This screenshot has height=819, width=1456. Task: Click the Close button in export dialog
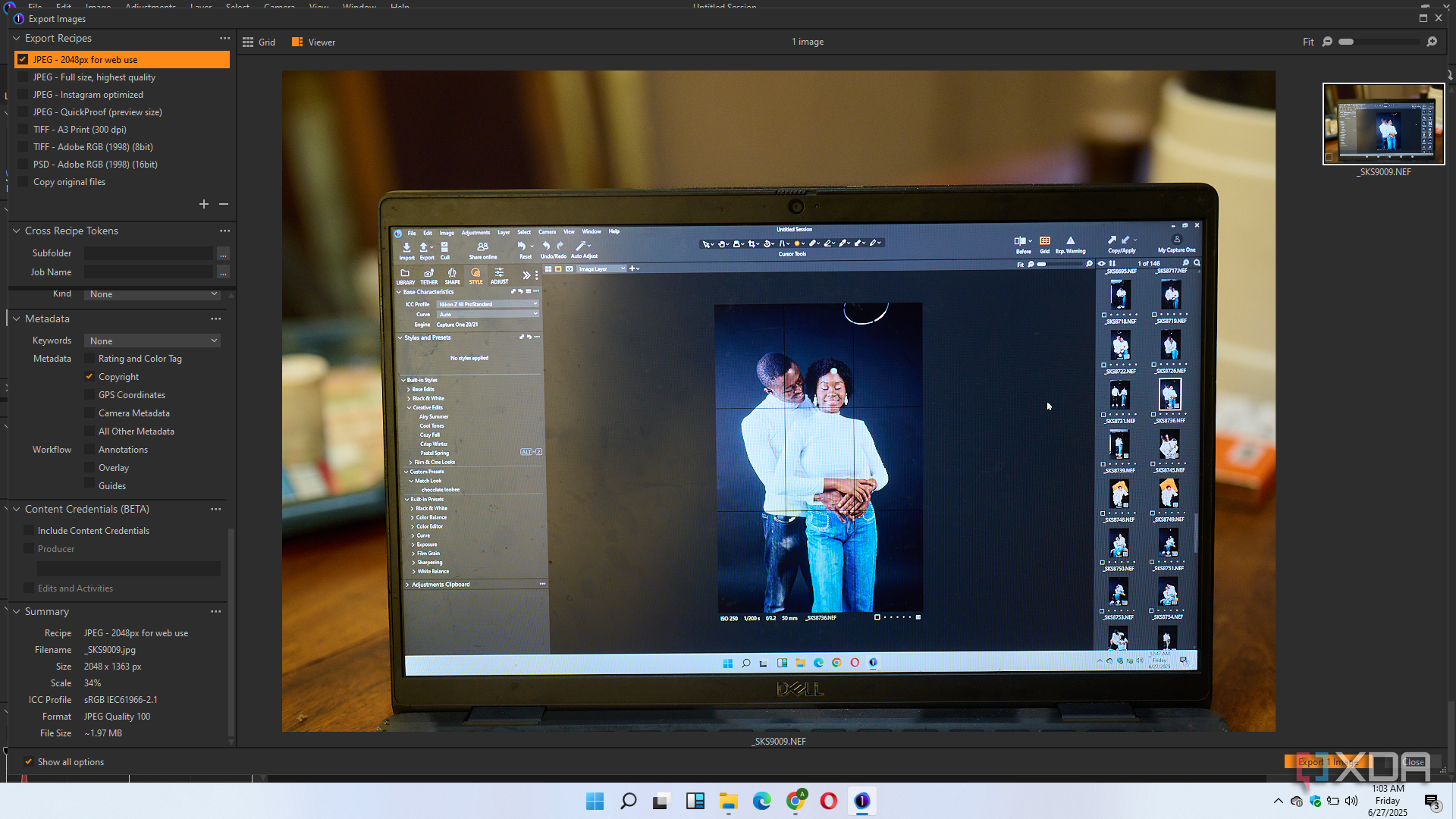[x=1414, y=762]
